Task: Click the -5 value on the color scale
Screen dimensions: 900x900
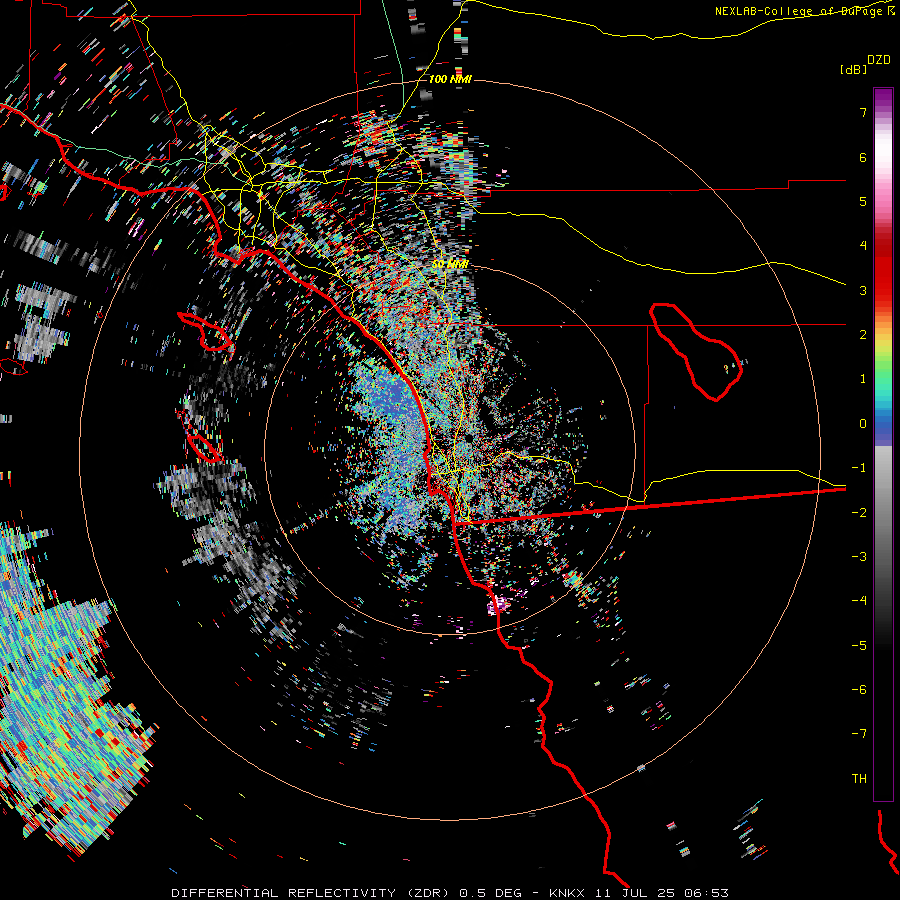Action: pyautogui.click(x=859, y=646)
